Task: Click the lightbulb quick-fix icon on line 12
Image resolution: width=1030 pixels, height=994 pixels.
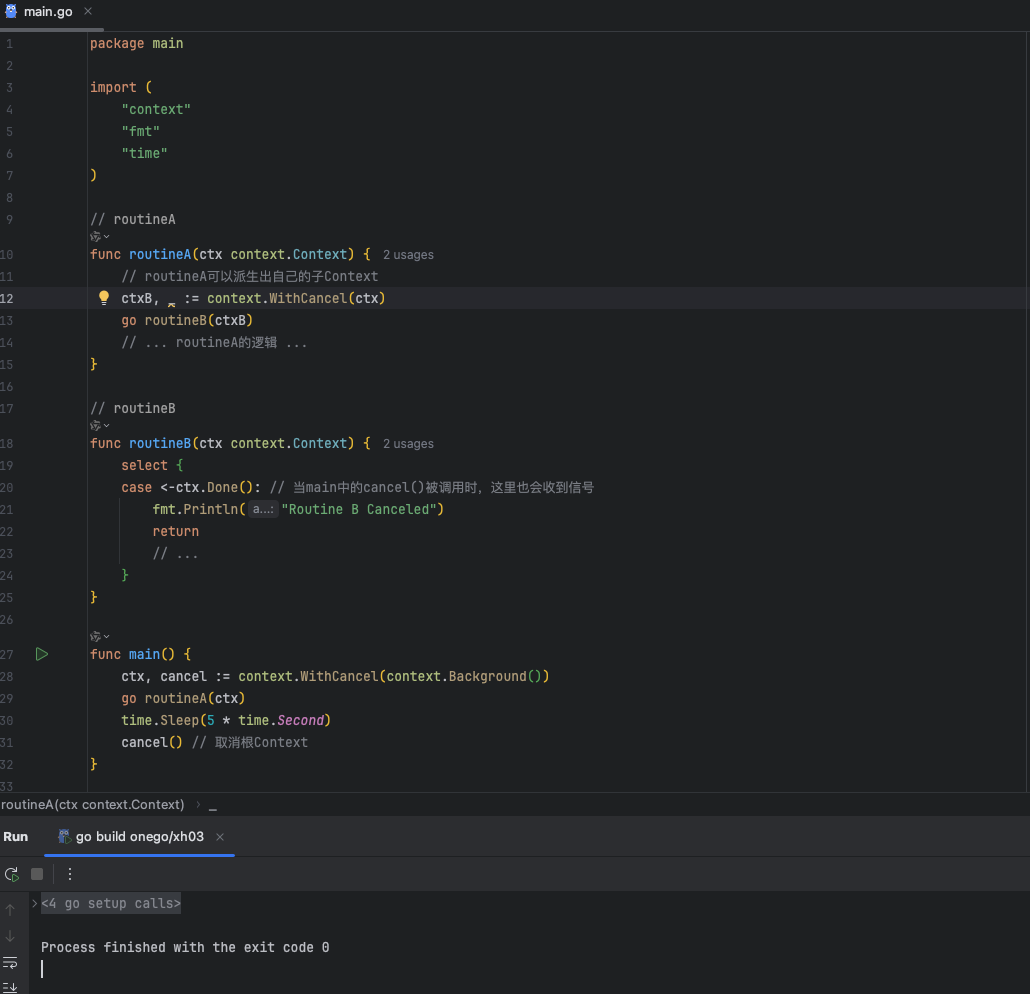Action: coord(104,298)
